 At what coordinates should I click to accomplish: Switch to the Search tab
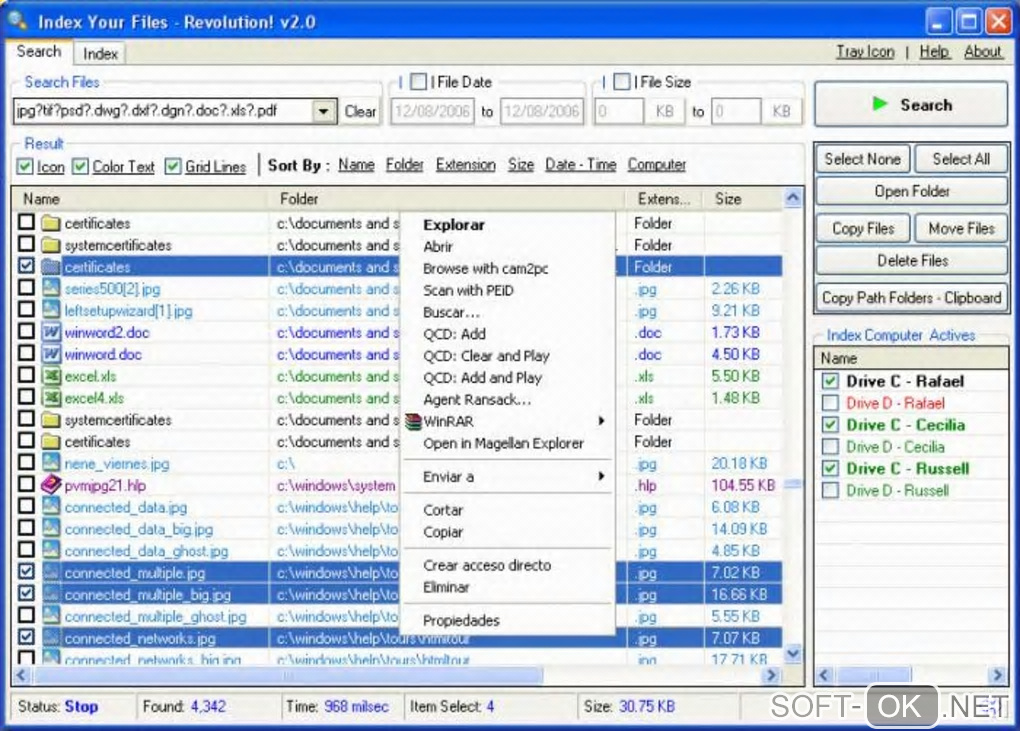pyautogui.click(x=39, y=51)
